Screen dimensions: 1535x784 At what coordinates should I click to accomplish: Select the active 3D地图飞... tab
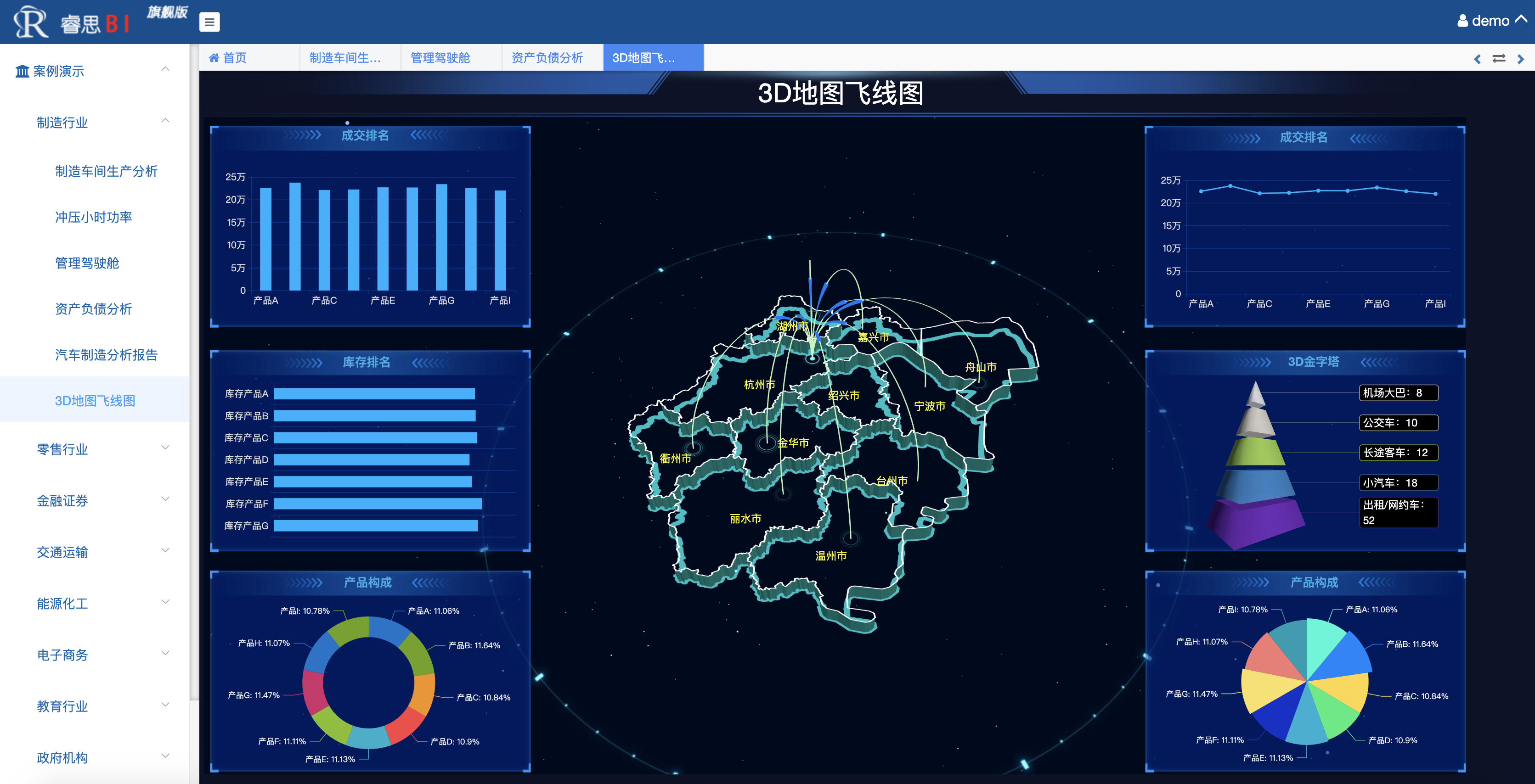coord(653,58)
